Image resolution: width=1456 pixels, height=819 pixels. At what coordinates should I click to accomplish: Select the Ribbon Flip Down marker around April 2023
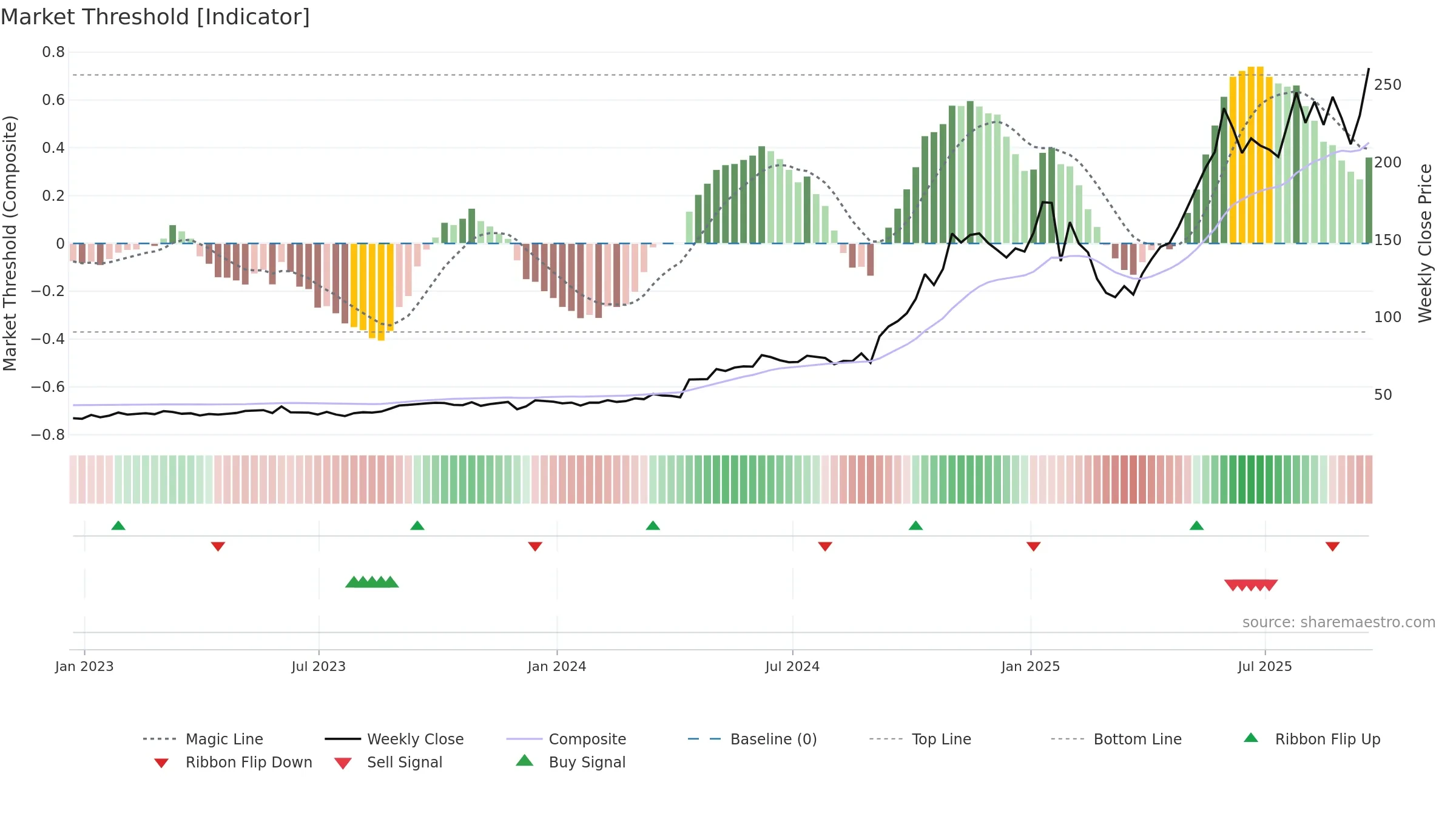[x=218, y=547]
